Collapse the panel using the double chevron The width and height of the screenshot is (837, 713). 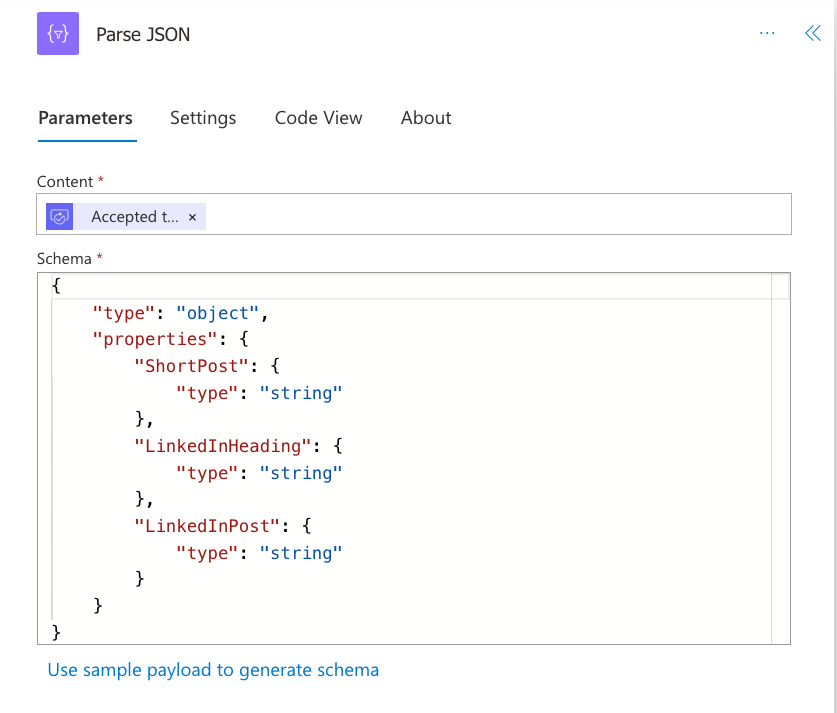pos(812,33)
